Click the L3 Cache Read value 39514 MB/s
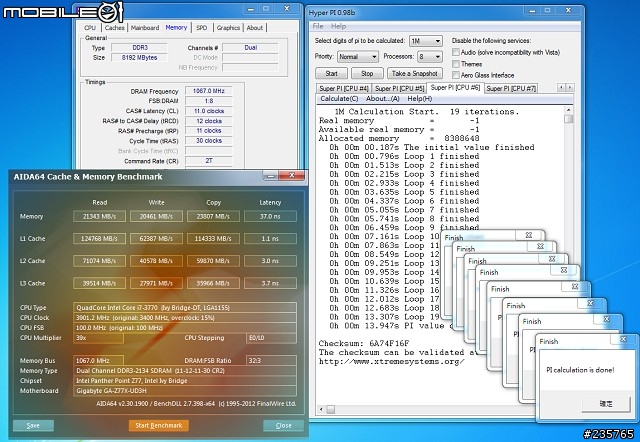The width and height of the screenshot is (640, 442). (x=99, y=283)
